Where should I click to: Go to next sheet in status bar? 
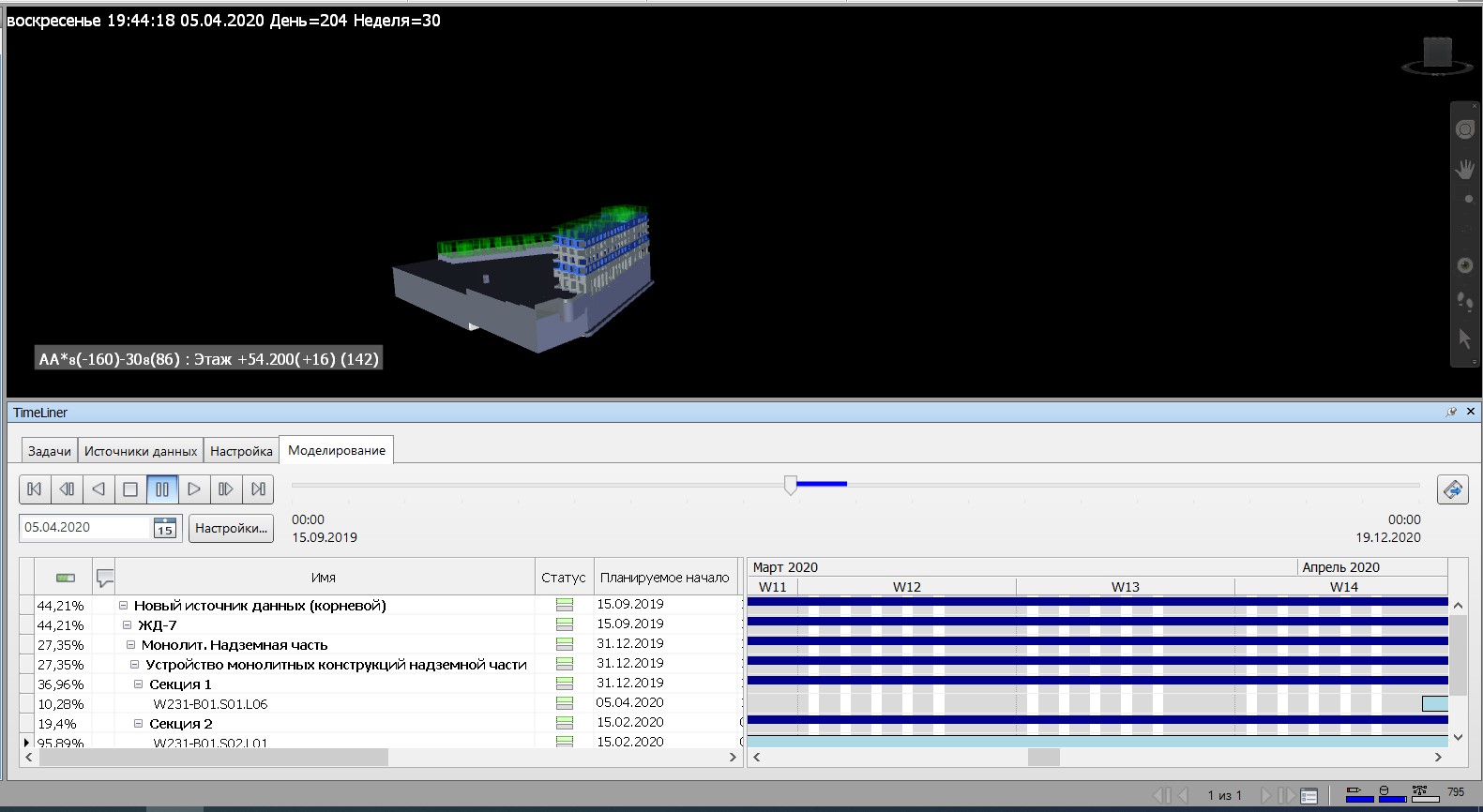[1265, 795]
